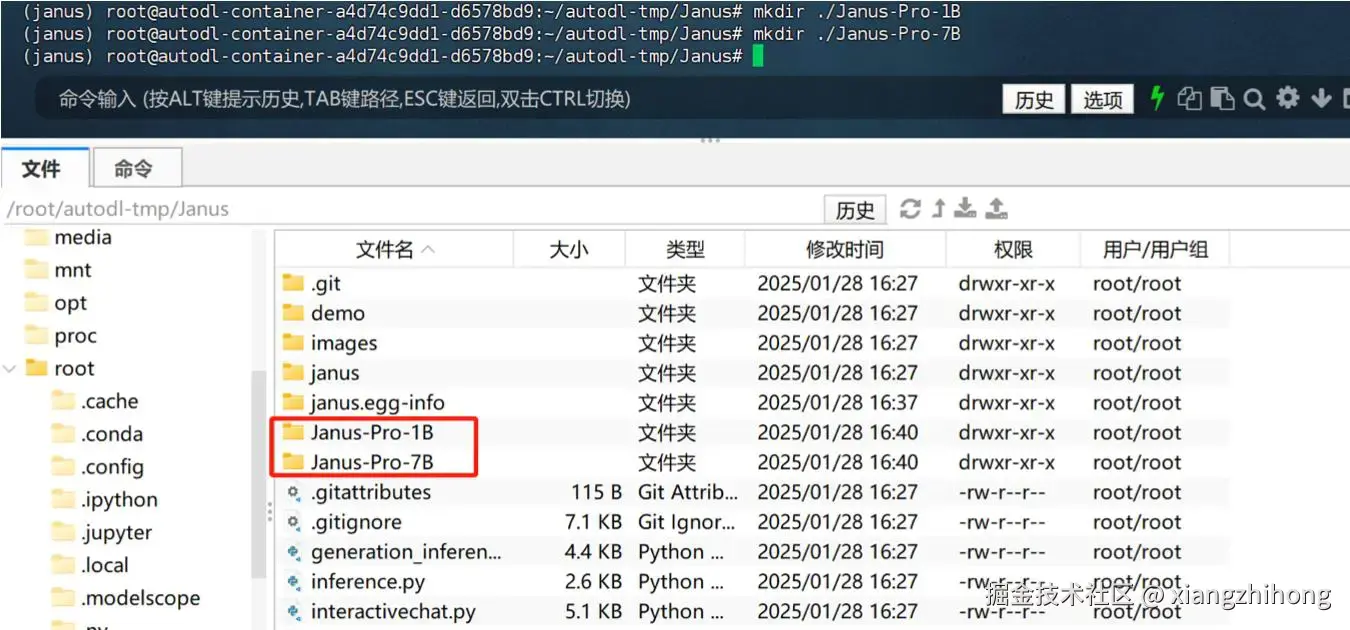
Task: Select the .jupyter folder in tree
Action: point(116,533)
